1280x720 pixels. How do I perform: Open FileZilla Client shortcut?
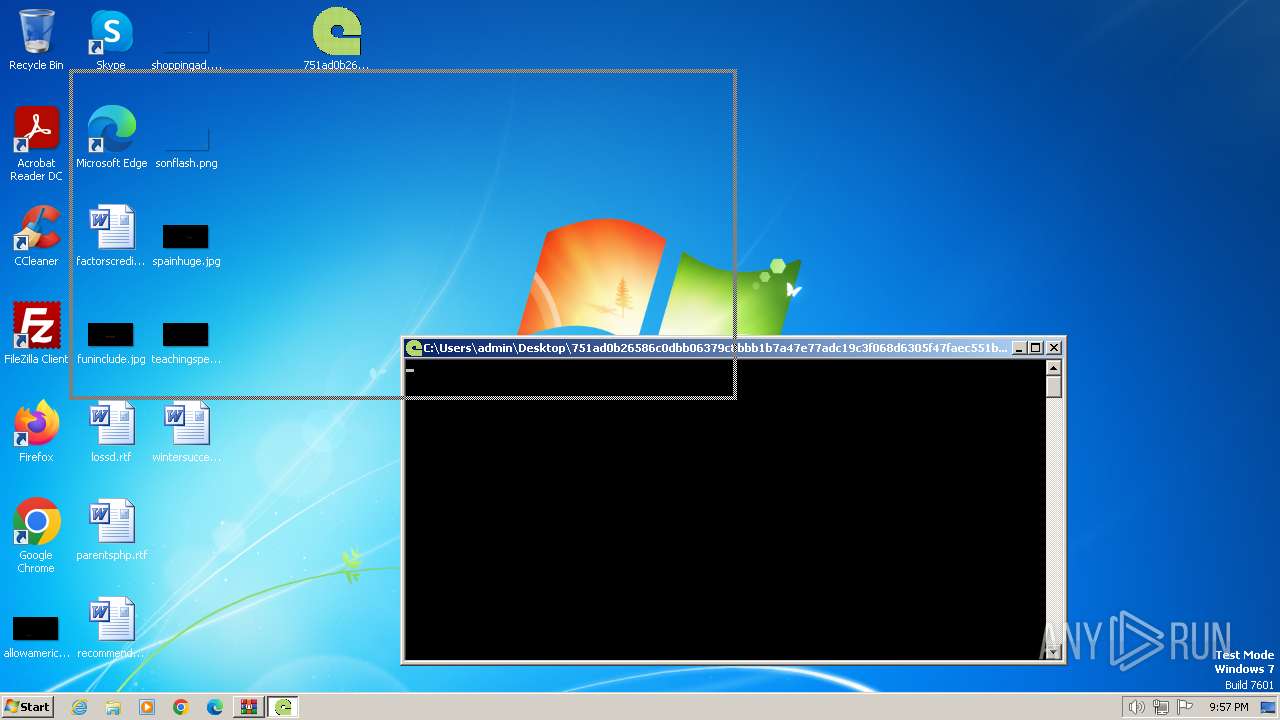click(x=36, y=334)
